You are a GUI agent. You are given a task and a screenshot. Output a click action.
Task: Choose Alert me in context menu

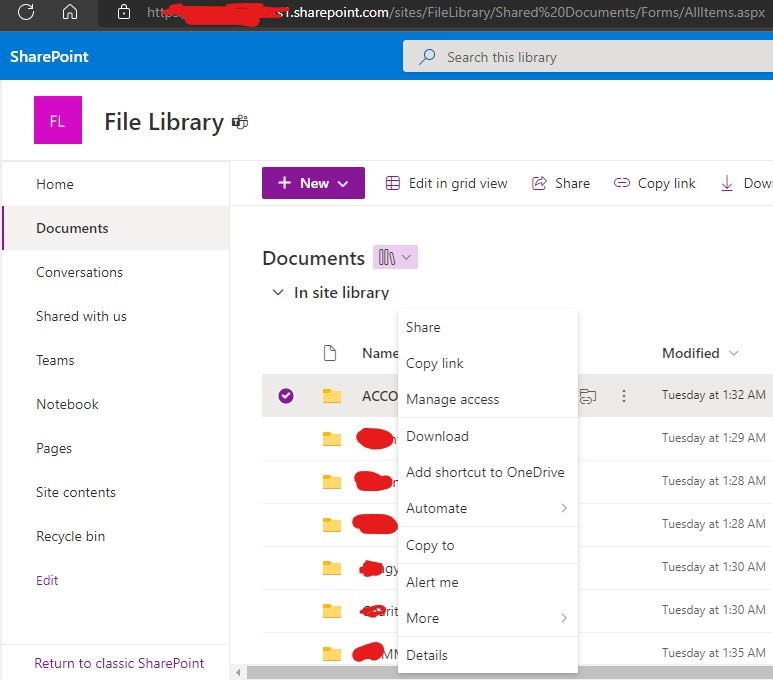point(488,582)
